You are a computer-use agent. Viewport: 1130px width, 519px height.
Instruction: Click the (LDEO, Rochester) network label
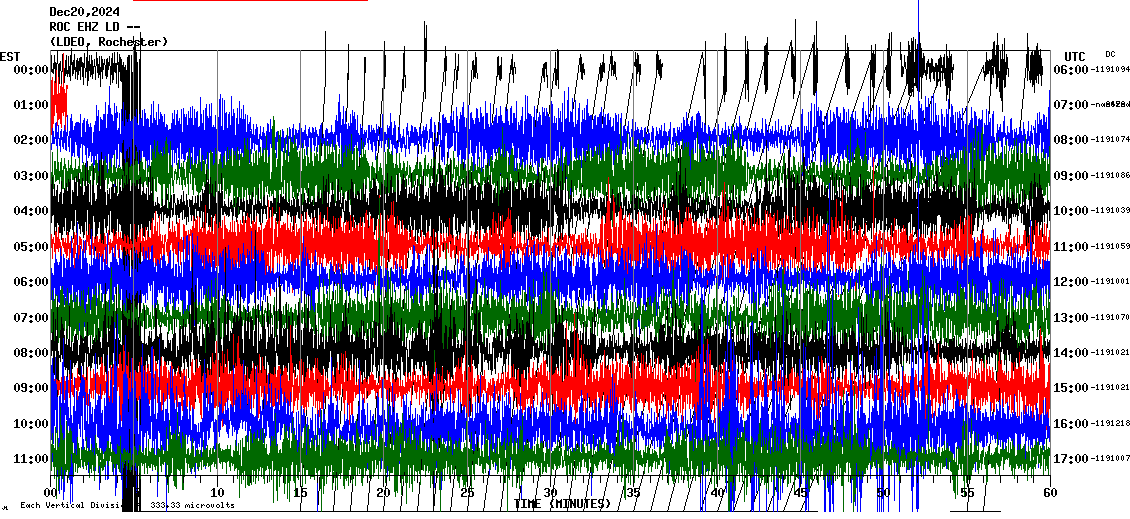click(108, 42)
